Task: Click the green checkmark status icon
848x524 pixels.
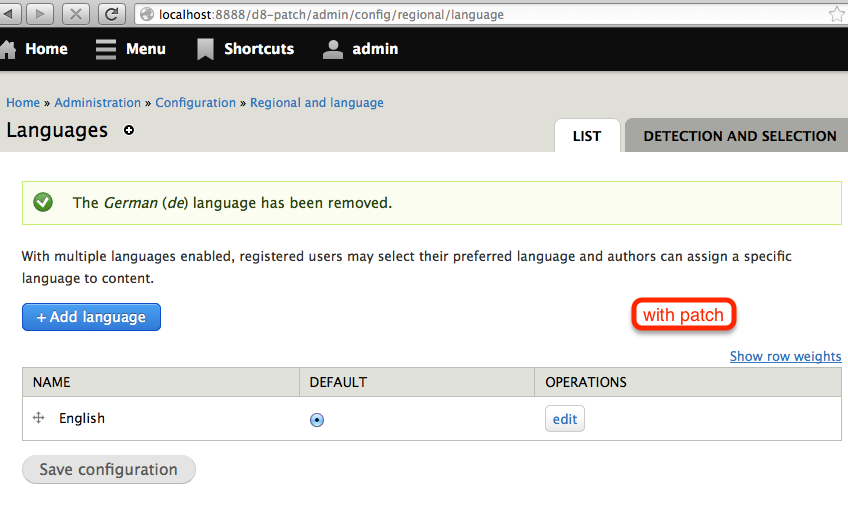Action: coord(43,202)
